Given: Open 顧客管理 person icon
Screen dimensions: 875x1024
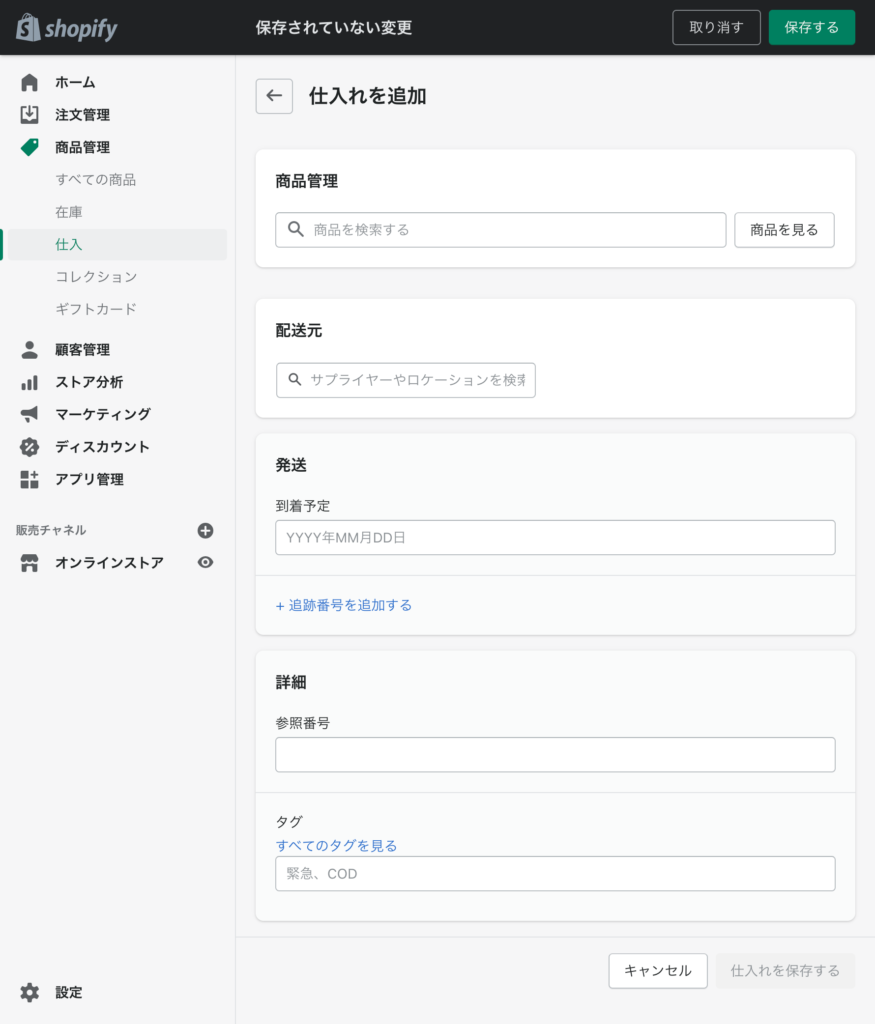Looking at the screenshot, I should pos(29,349).
